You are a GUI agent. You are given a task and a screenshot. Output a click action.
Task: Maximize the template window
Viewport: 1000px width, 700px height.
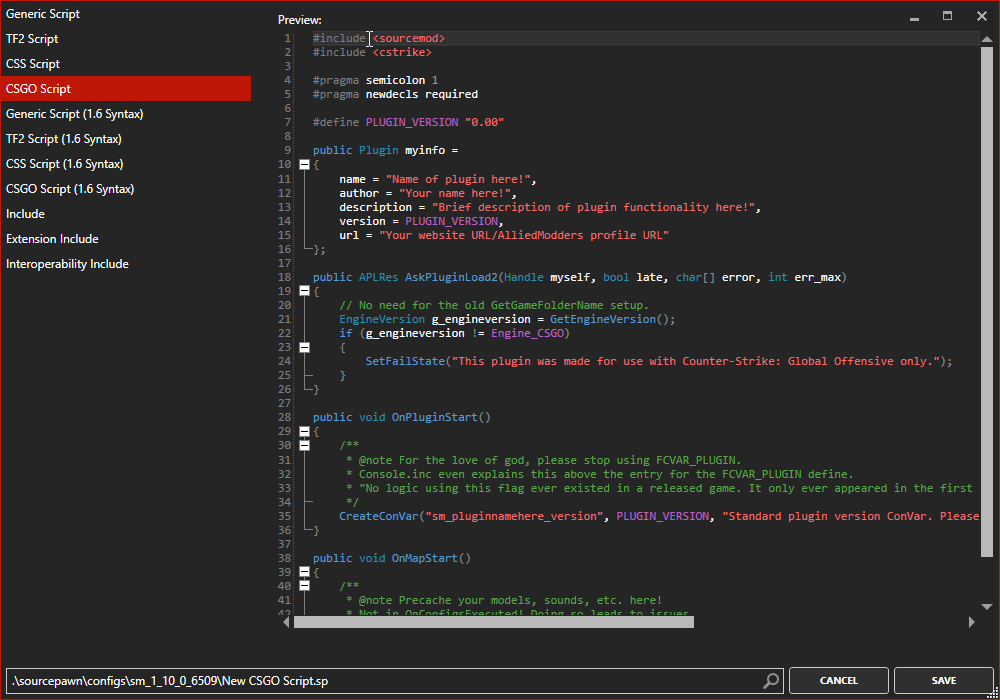point(948,16)
